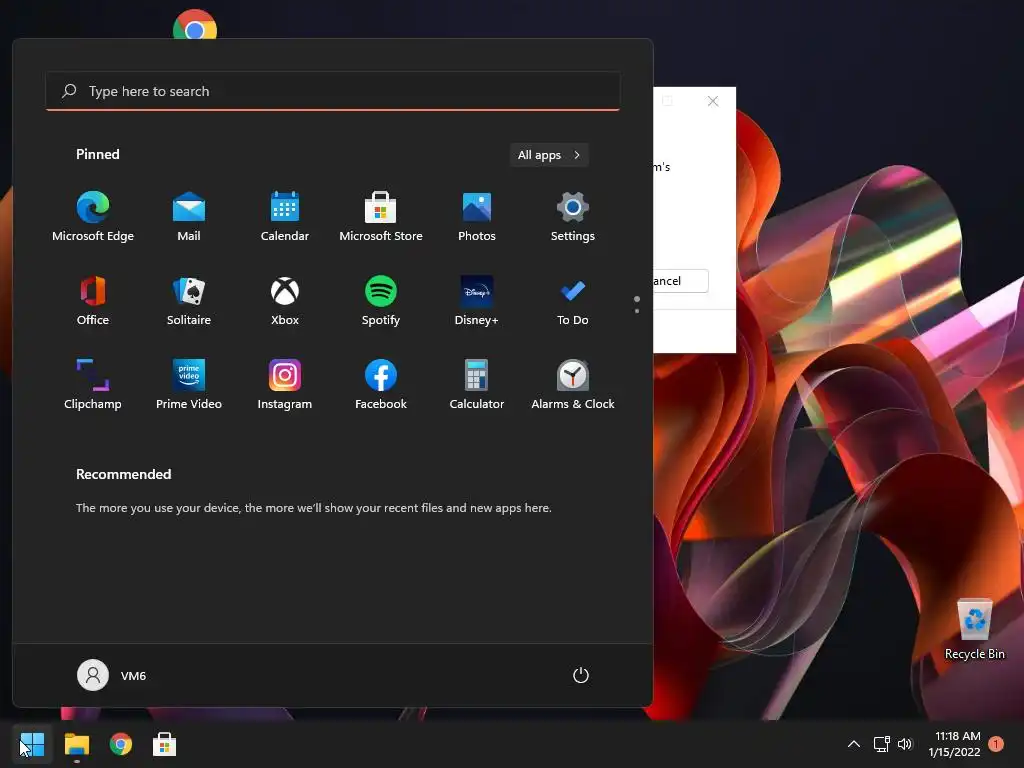Open Alarms & Clock app

pos(573,385)
